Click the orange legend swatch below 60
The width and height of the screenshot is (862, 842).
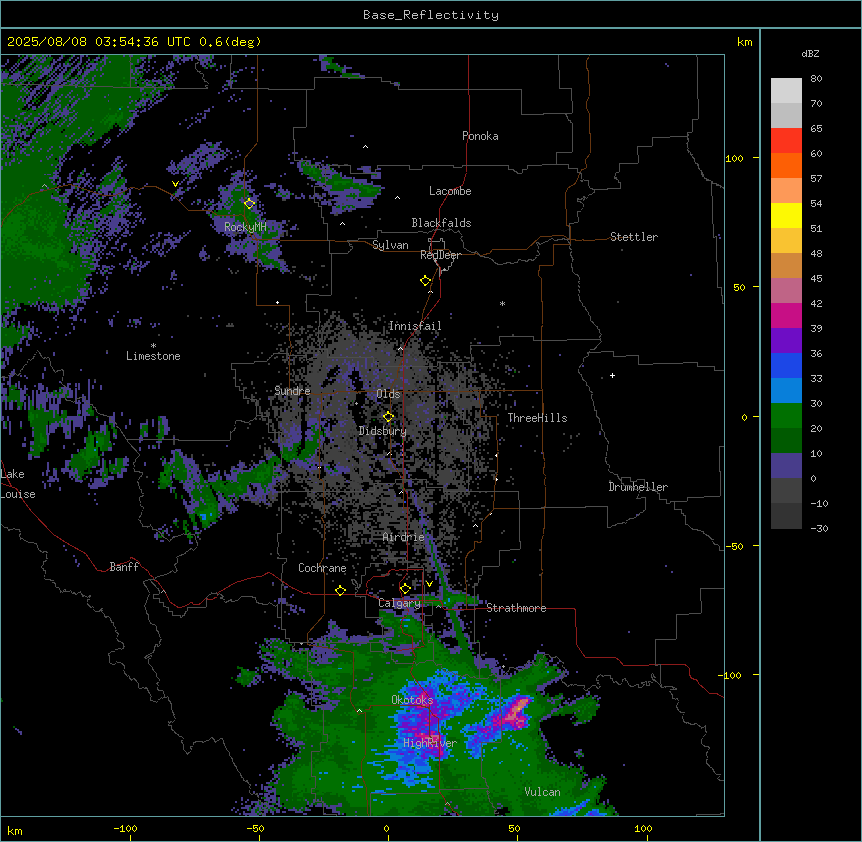pyautogui.click(x=786, y=165)
